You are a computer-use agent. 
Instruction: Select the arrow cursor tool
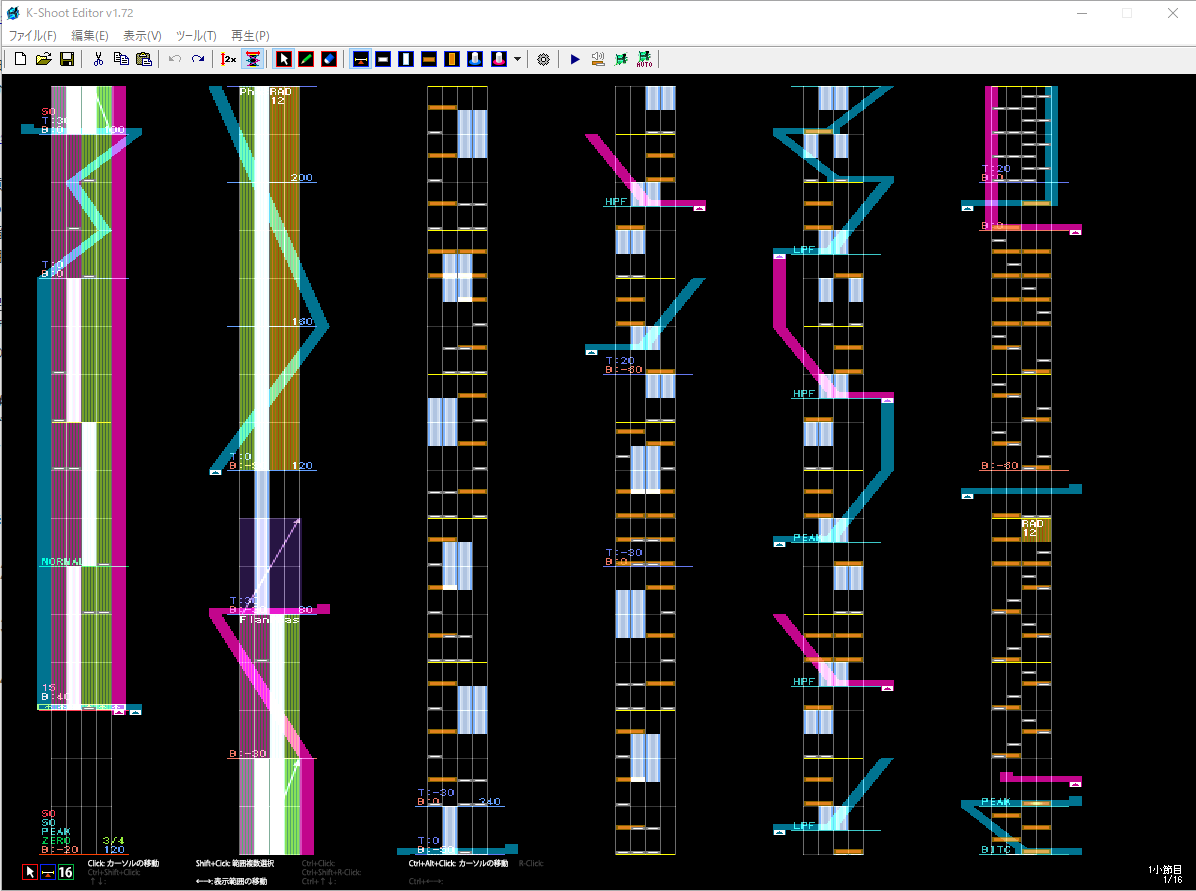click(283, 59)
